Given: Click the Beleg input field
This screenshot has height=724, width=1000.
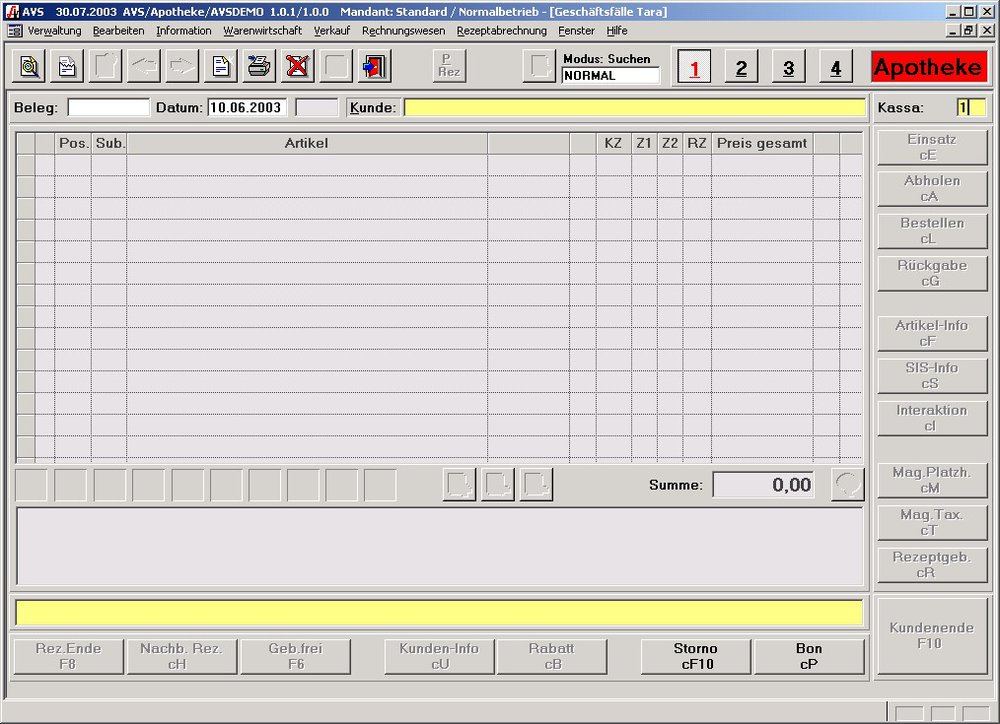Looking at the screenshot, I should (x=108, y=108).
